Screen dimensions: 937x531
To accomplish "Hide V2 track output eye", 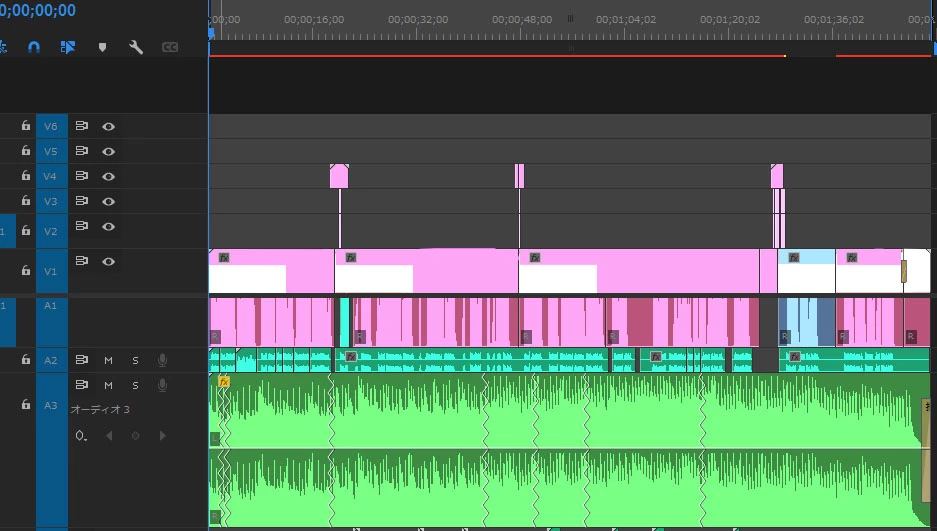I will coord(108,227).
